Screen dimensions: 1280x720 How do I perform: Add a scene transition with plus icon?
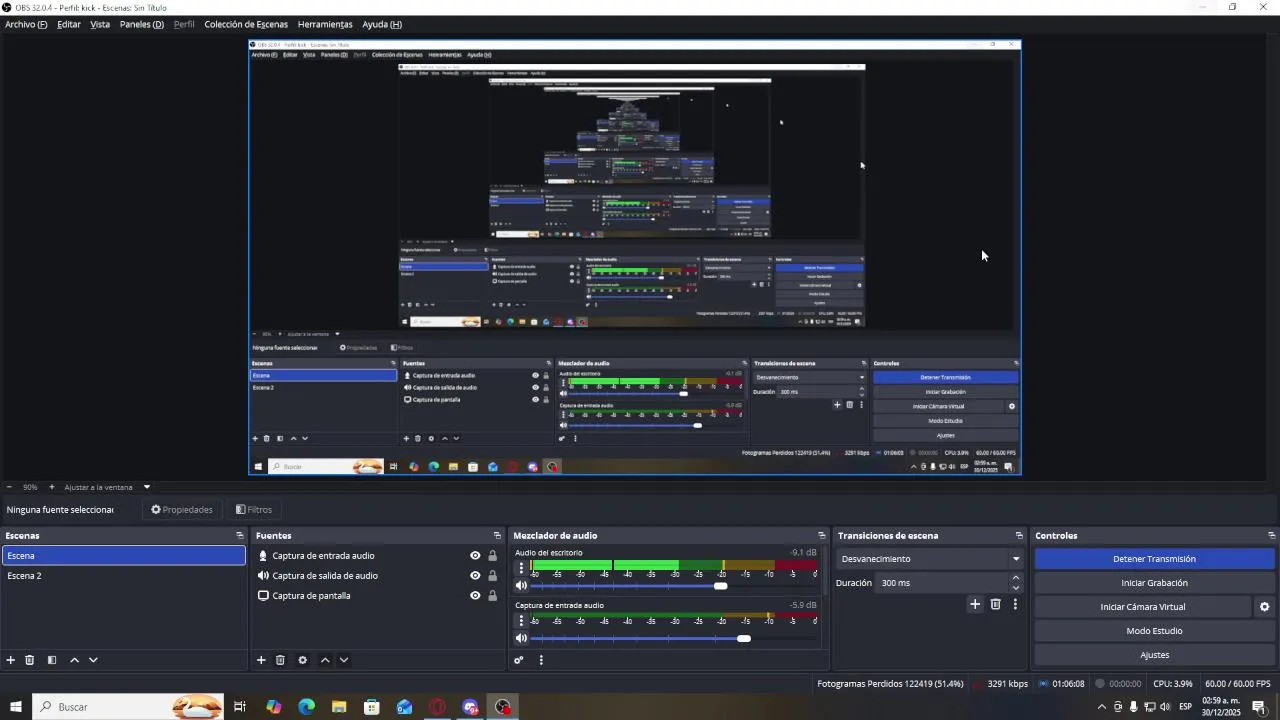pyautogui.click(x=975, y=604)
